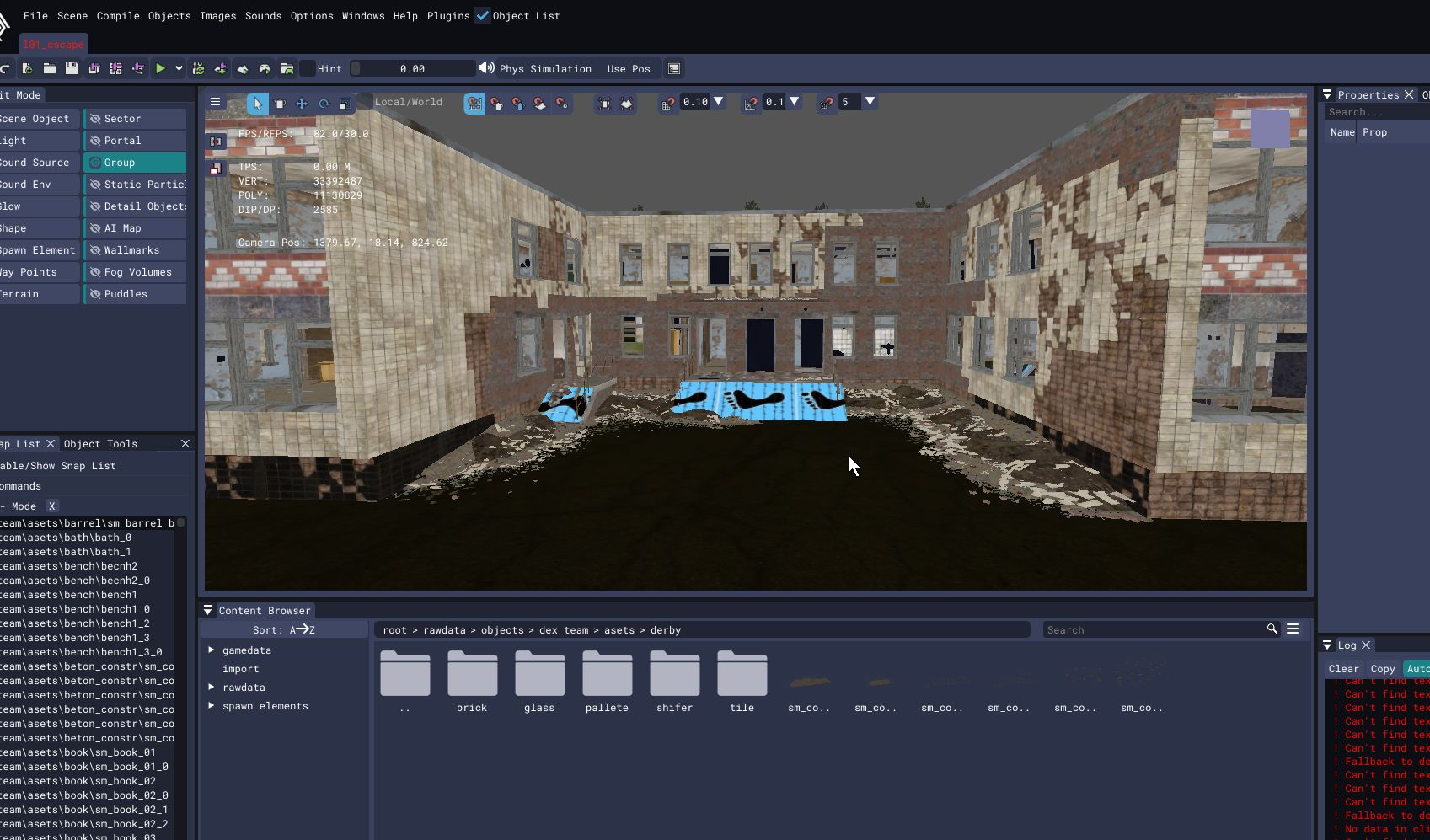Select the Wallmarks edit mode button
This screenshot has width=1430, height=840.
click(135, 250)
